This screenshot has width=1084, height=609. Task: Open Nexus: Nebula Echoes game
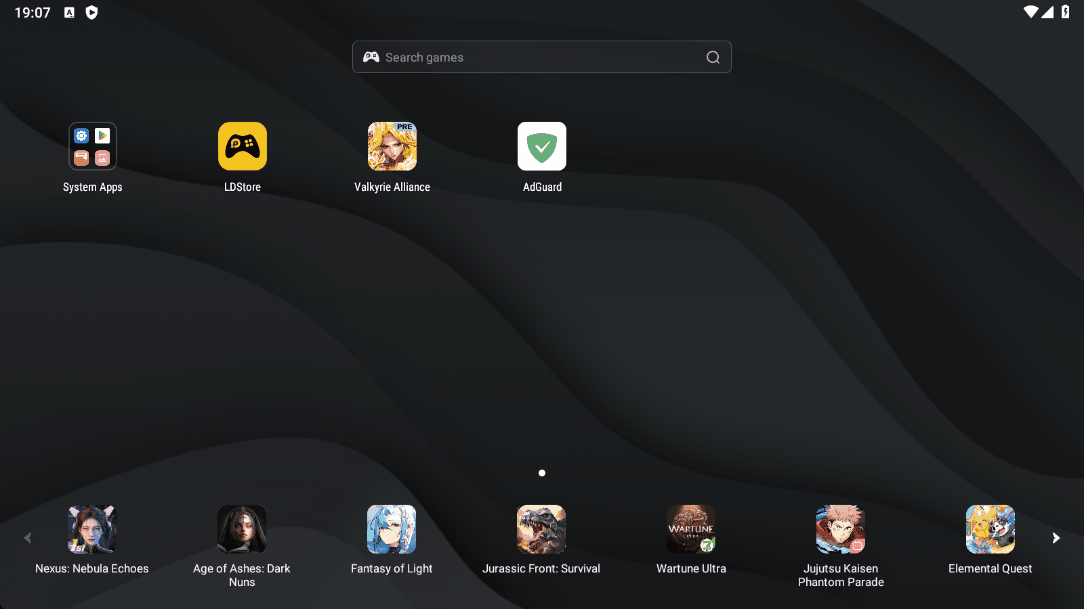[92, 530]
